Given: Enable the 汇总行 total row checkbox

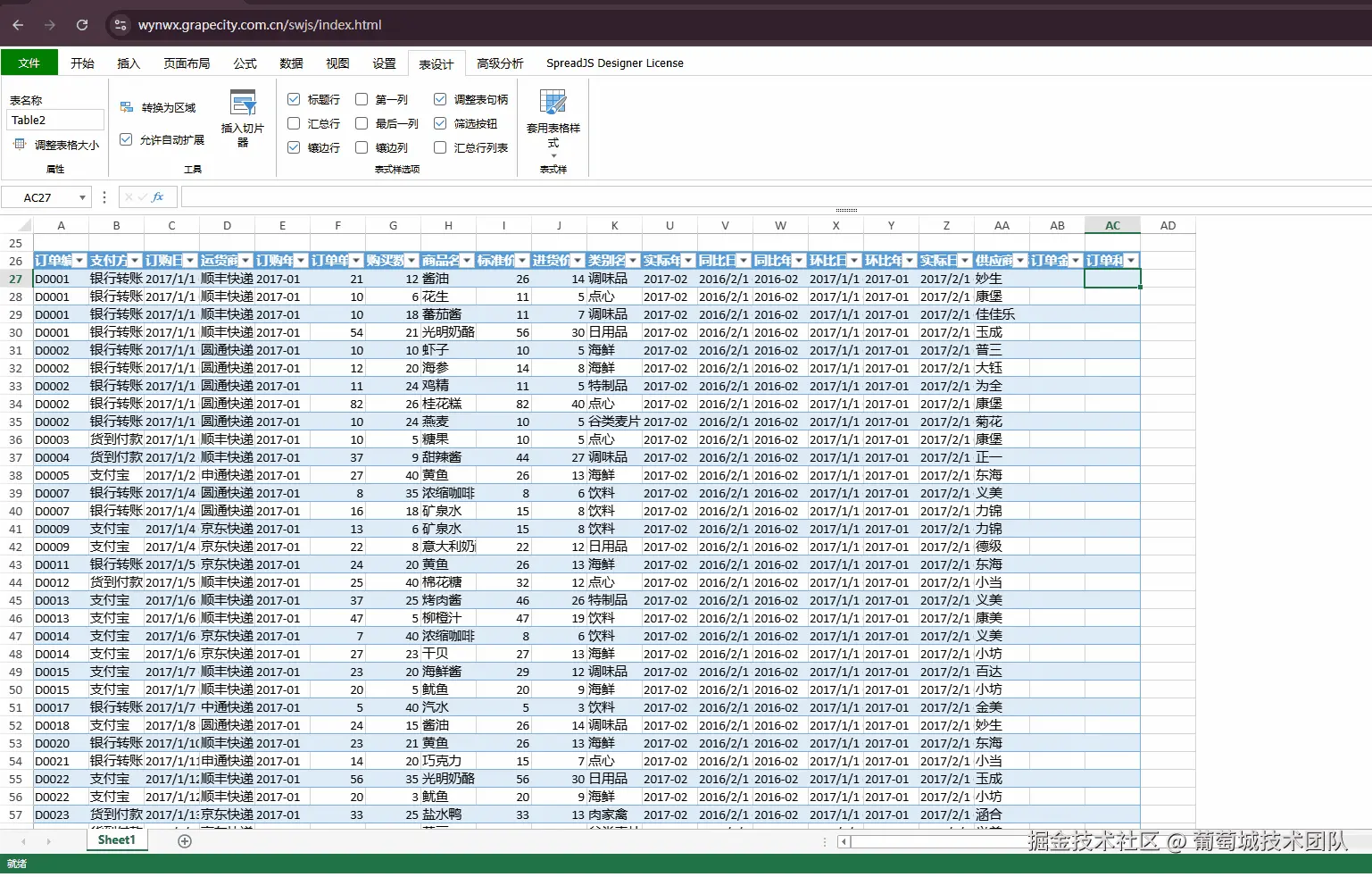Looking at the screenshot, I should (x=294, y=123).
